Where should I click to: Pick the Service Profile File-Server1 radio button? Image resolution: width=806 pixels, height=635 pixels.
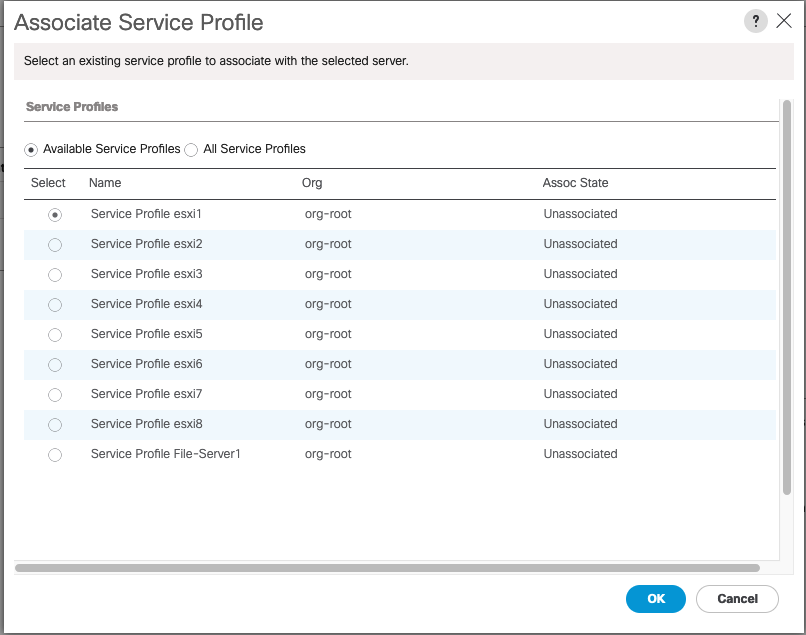(55, 455)
